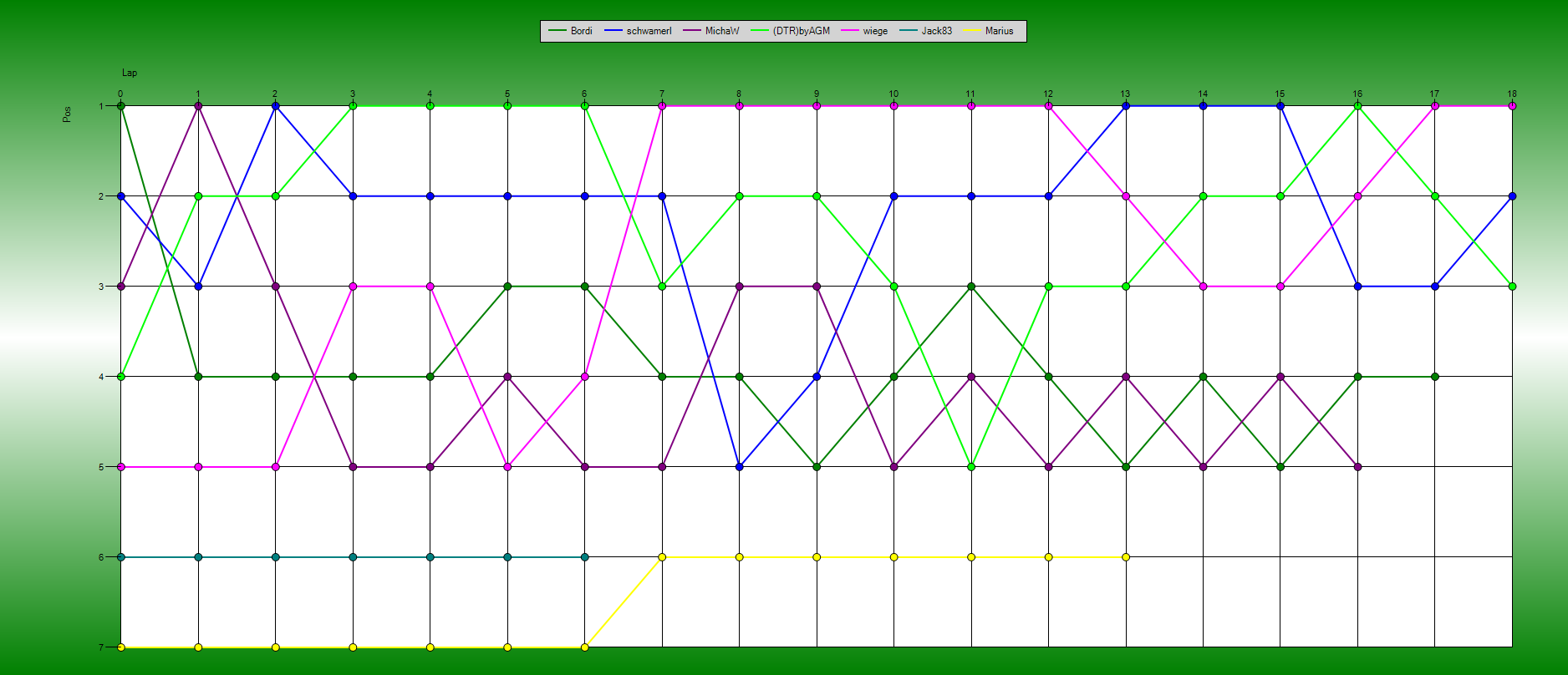This screenshot has width=1568, height=675.
Task: Click the magenta line swatch beside wiege
Action: point(850,31)
